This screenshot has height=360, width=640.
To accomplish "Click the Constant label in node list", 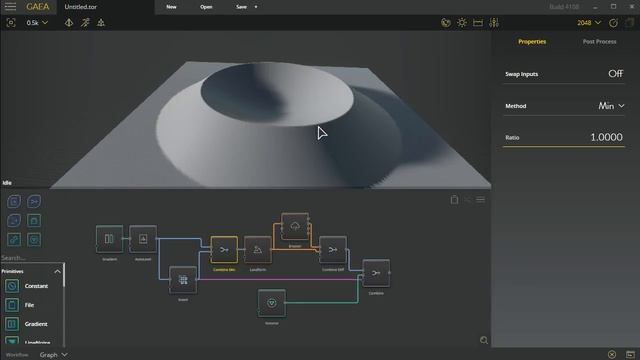I will tap(36, 286).
